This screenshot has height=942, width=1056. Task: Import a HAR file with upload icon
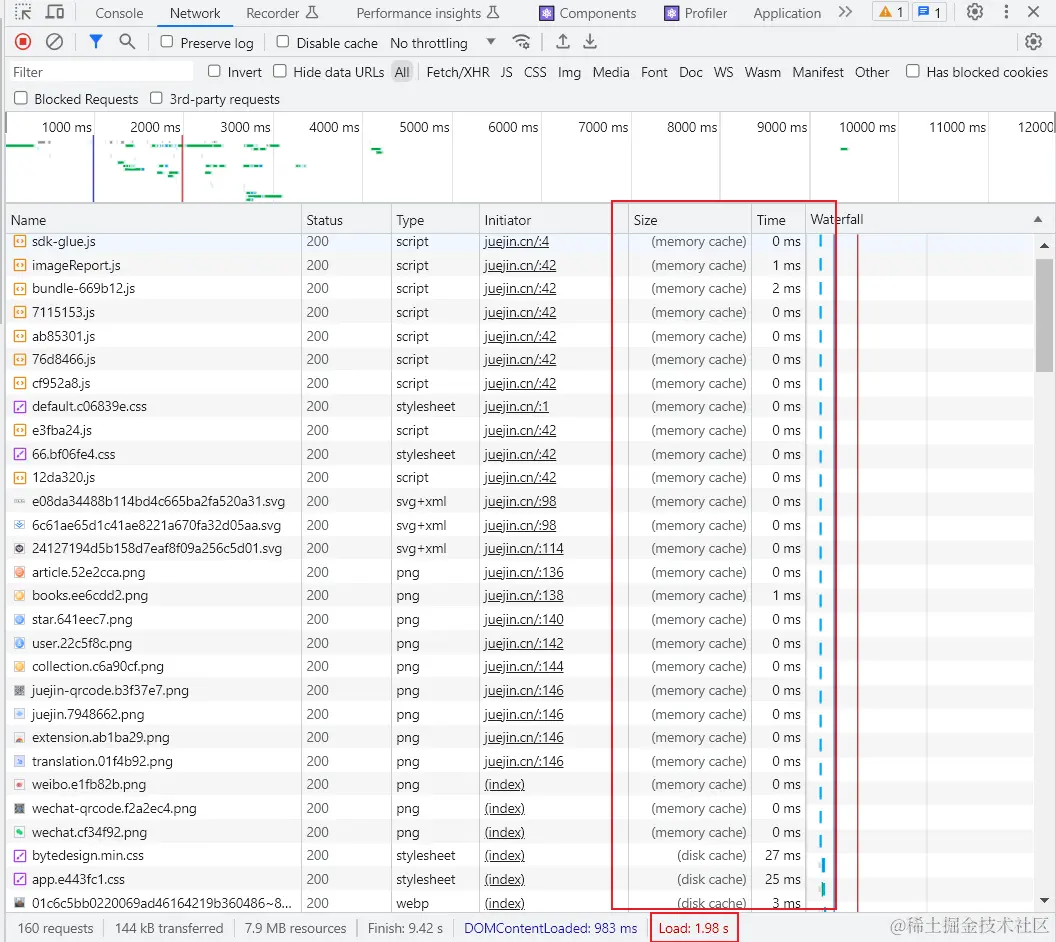pos(562,42)
